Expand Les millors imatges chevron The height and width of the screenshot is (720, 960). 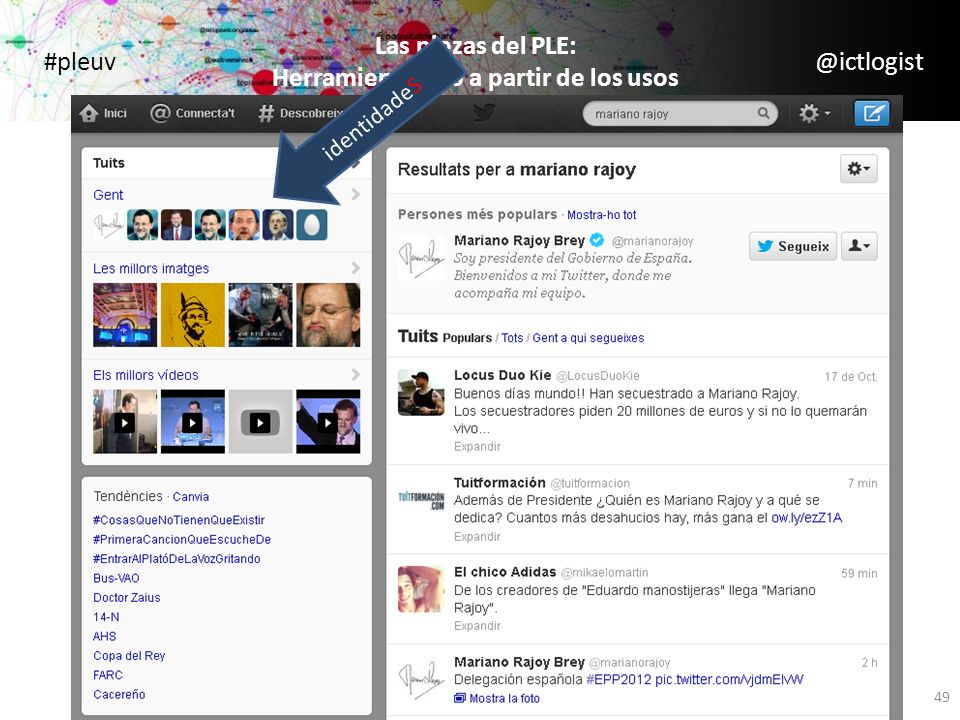click(356, 268)
